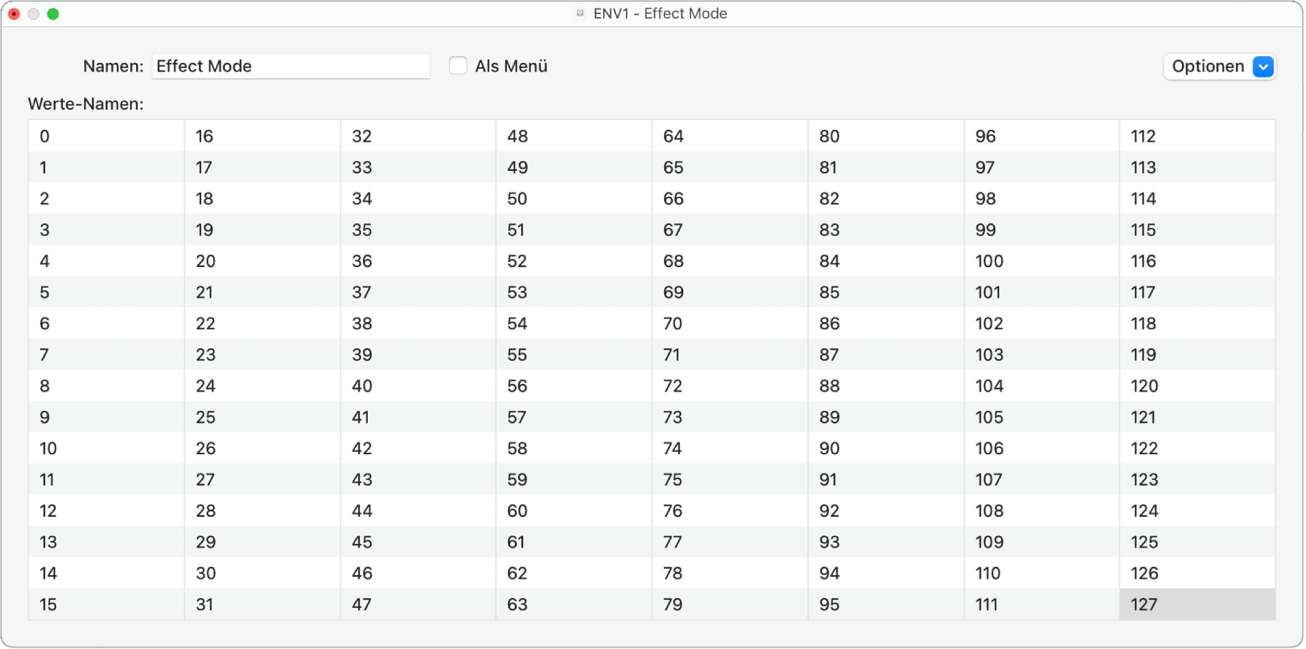Click value cell 90
1306x649 pixels.
pyautogui.click(x=885, y=448)
